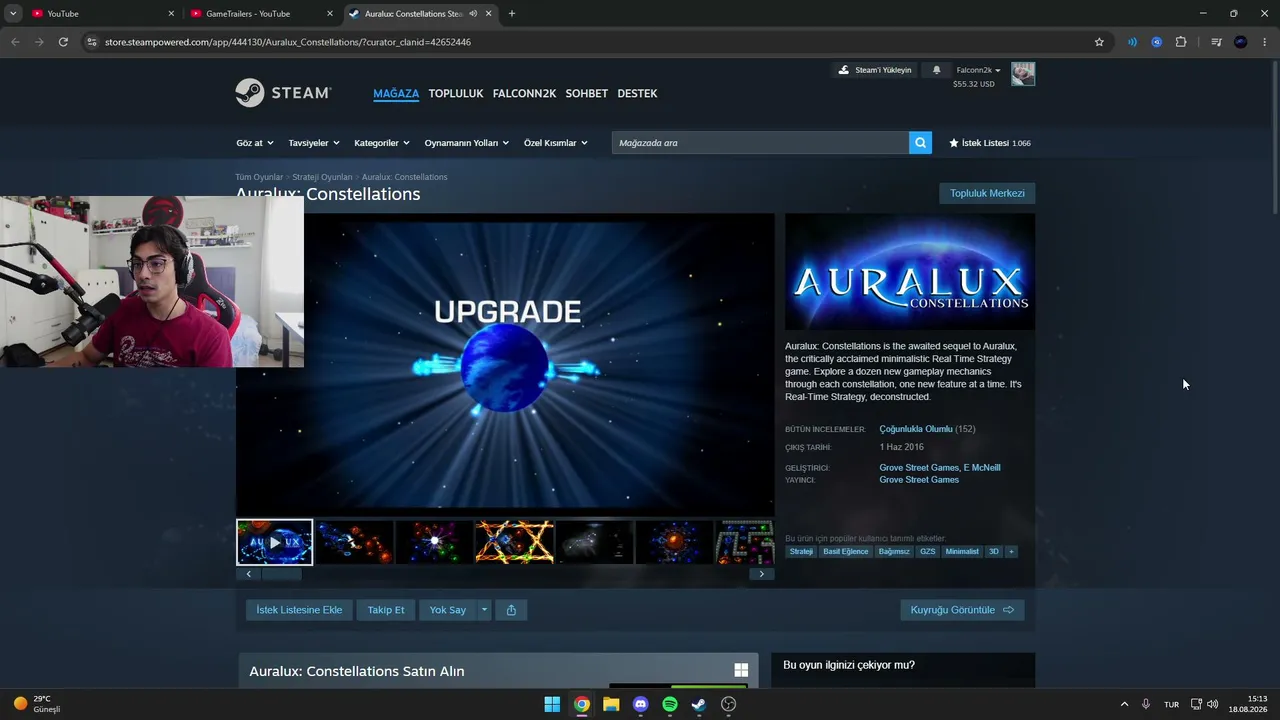Click the media strip left arrow
The width and height of the screenshot is (1280, 720).
tap(248, 574)
